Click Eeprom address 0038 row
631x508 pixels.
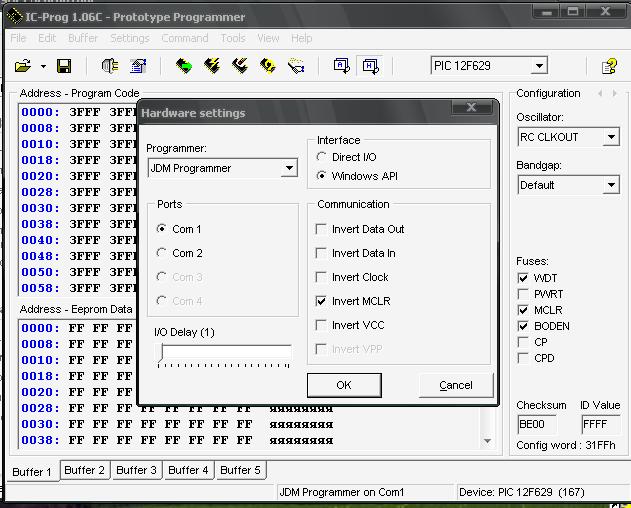click(177, 440)
